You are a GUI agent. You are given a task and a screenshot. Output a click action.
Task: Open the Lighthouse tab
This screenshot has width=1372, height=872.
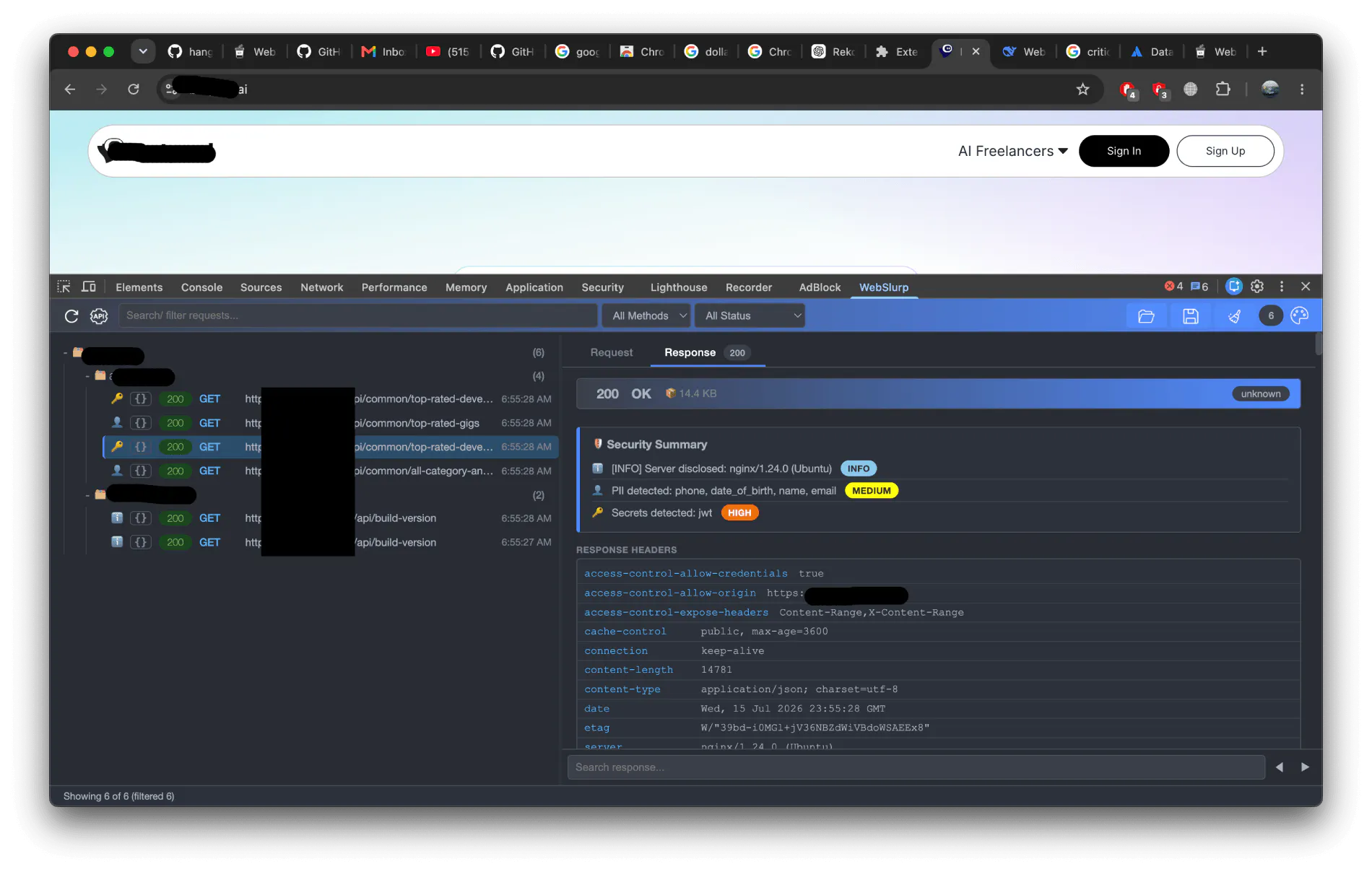678,287
